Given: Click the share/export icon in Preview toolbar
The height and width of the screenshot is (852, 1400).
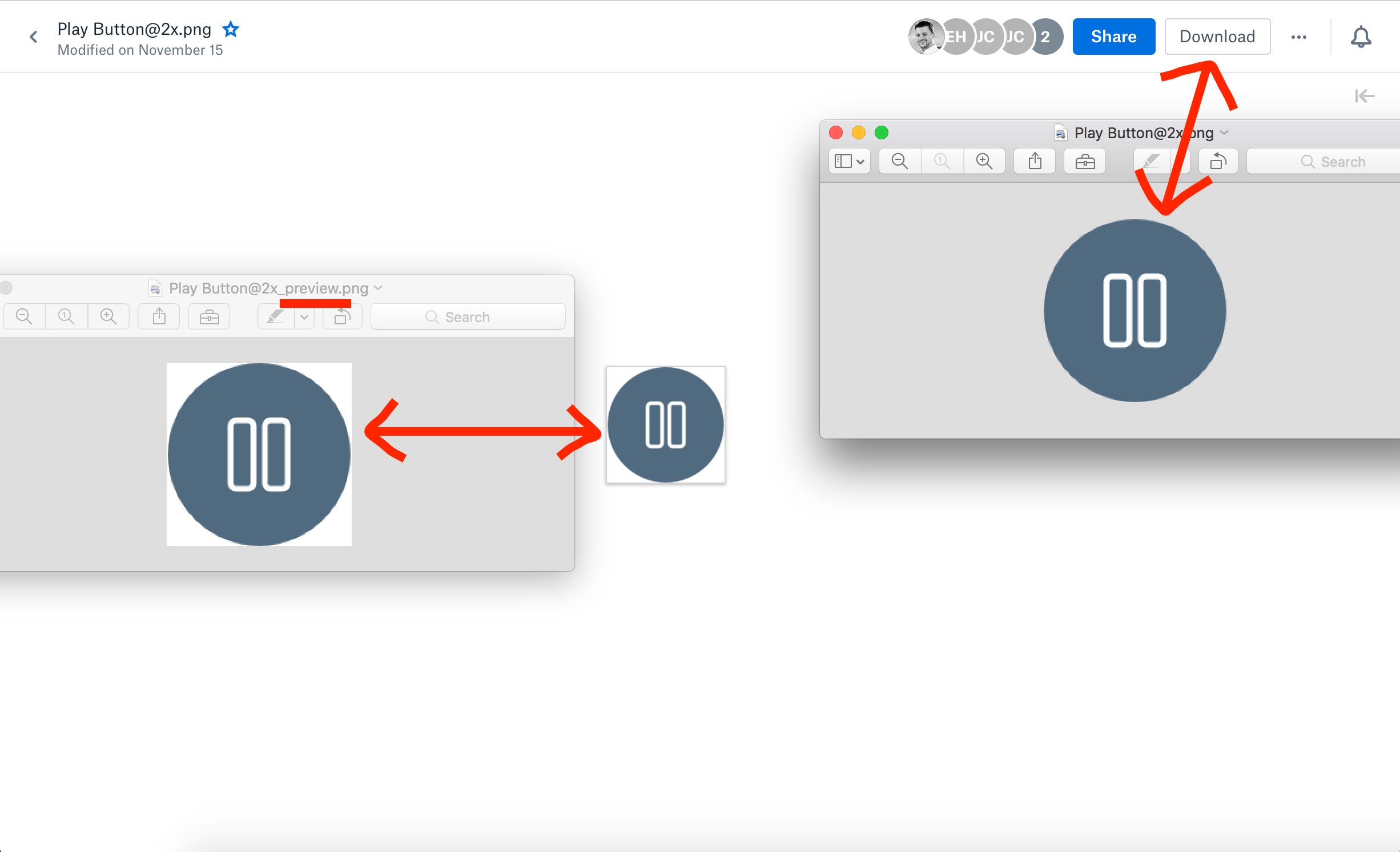Looking at the screenshot, I should tap(1034, 162).
